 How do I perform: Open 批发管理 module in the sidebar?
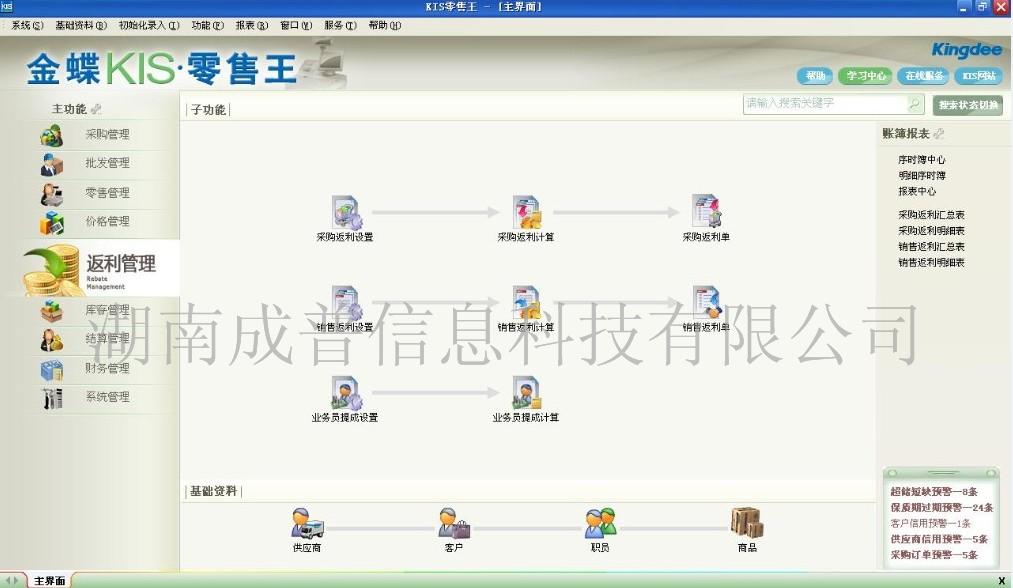click(107, 163)
